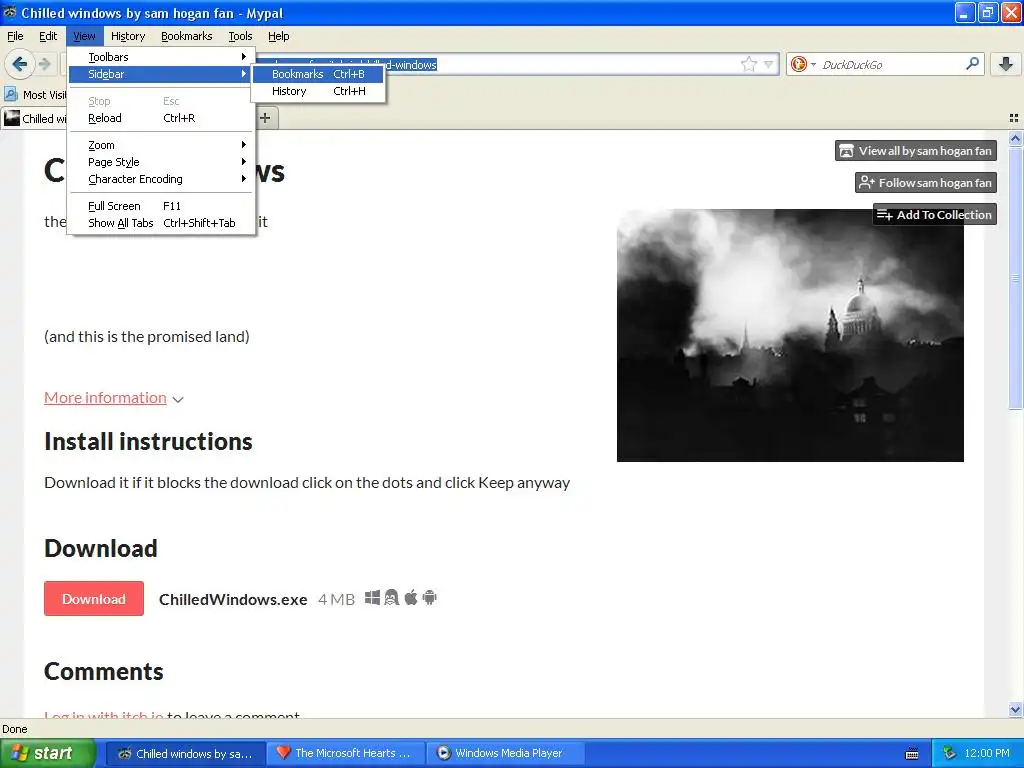The image size is (1024, 768).
Task: Click the Chilled windows tab favicon
Action: coord(12,118)
